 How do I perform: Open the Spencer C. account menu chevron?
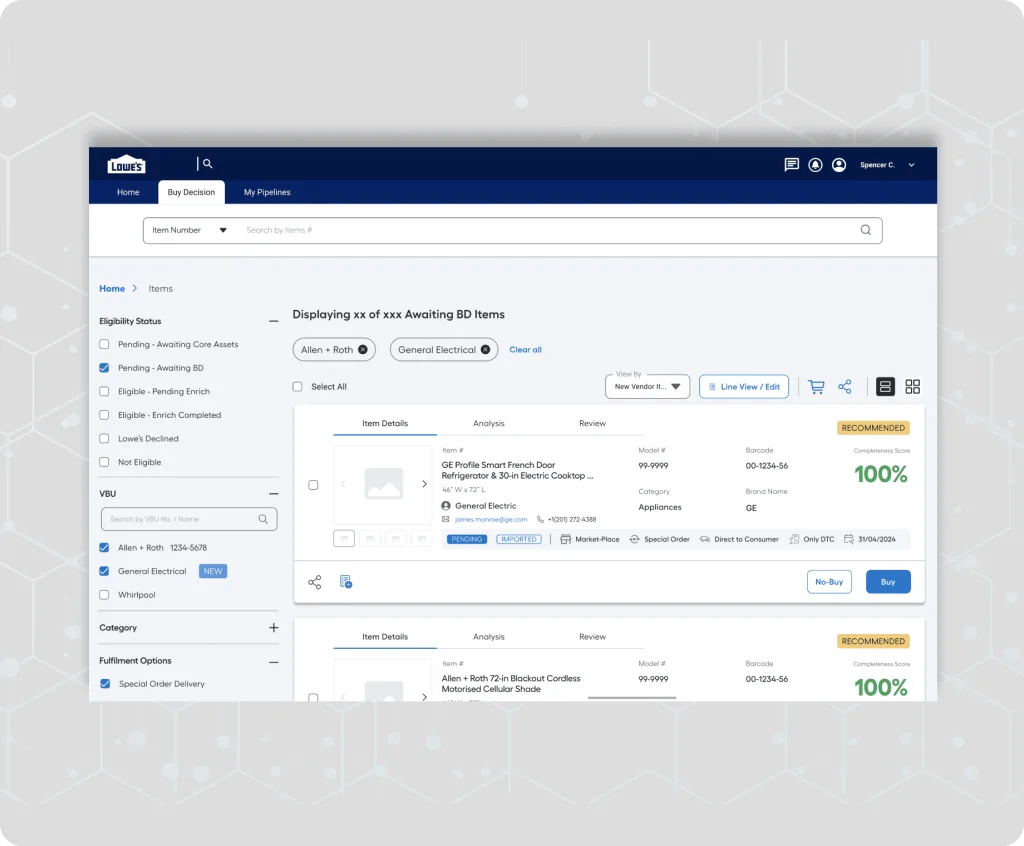tap(911, 165)
